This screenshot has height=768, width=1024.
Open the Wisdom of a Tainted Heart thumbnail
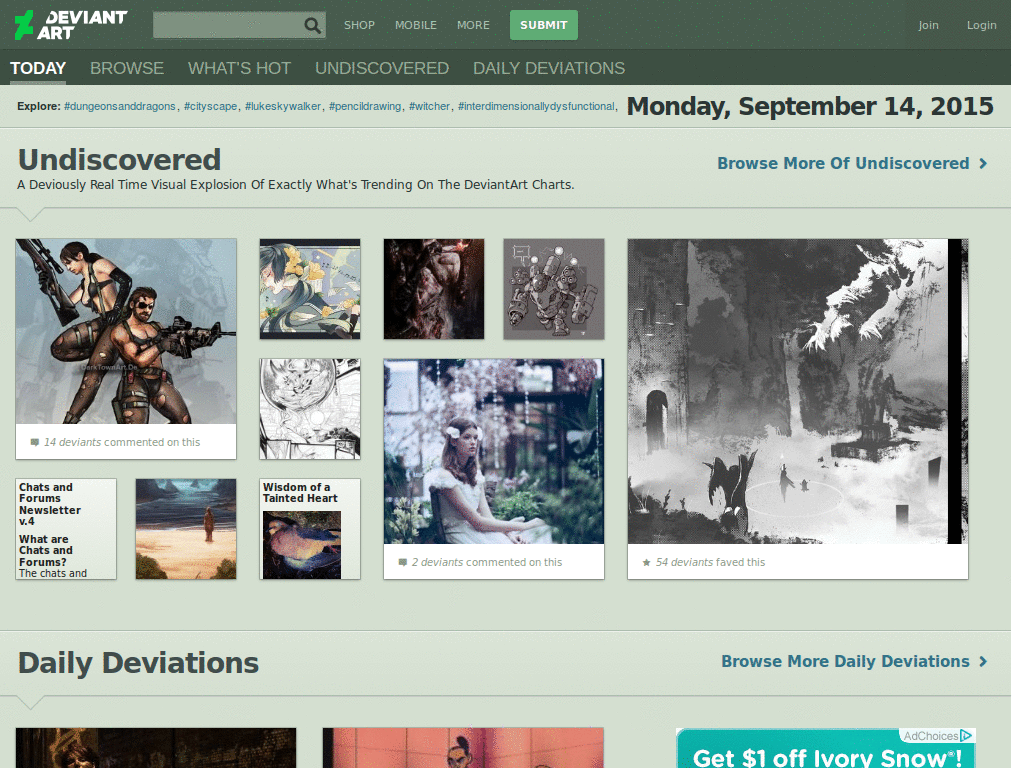[309, 528]
